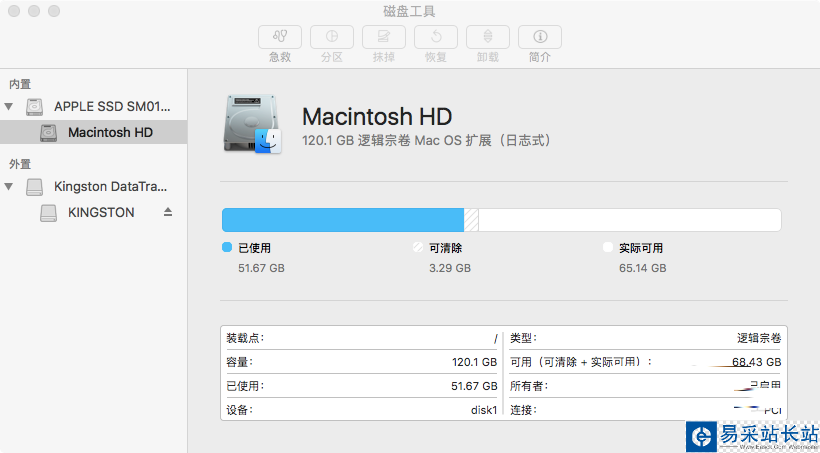Click the Partition (分区) toolbar icon
The width and height of the screenshot is (820, 453).
point(332,38)
